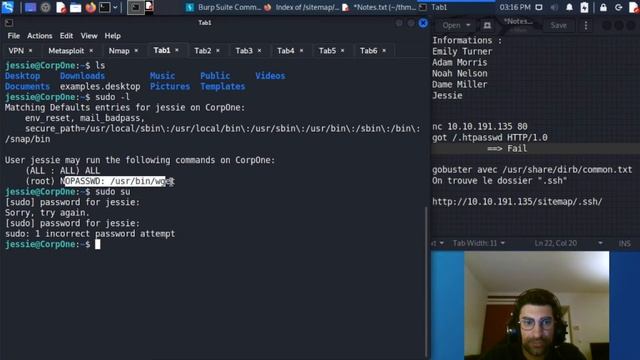Close the Tab6 terminal tab
This screenshot has height=360, width=640.
point(384,51)
